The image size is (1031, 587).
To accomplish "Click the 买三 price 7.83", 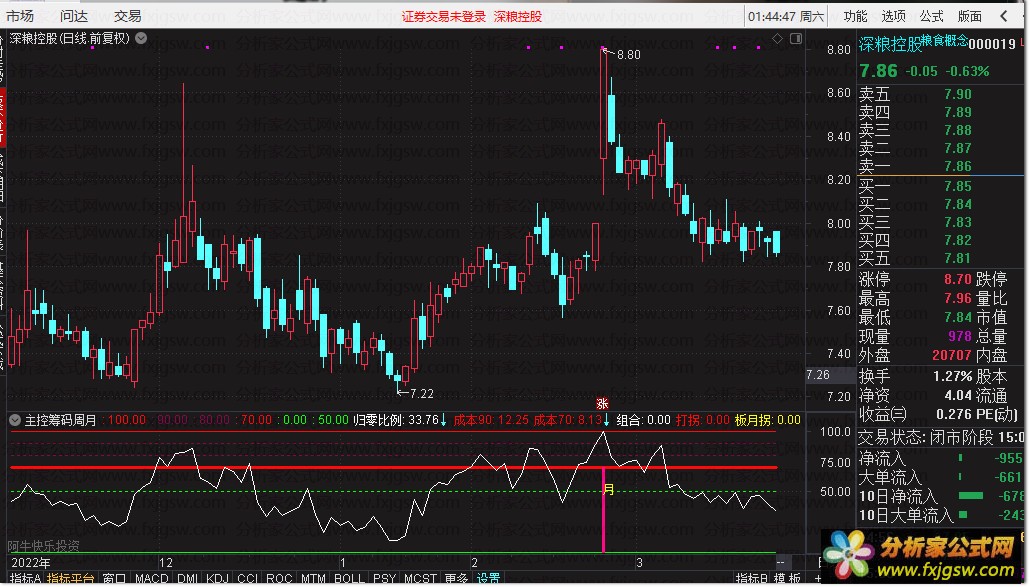I will tap(958, 222).
